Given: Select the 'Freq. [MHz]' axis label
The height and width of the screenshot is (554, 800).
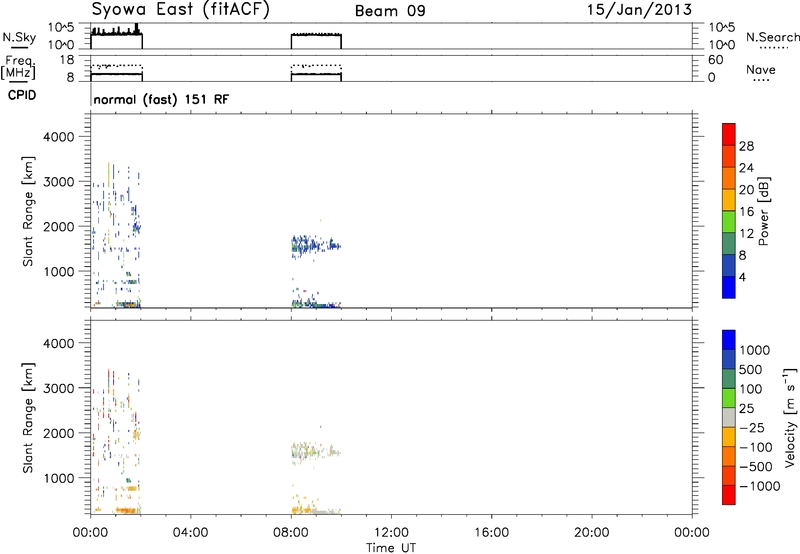Looking at the screenshot, I should point(18,67).
